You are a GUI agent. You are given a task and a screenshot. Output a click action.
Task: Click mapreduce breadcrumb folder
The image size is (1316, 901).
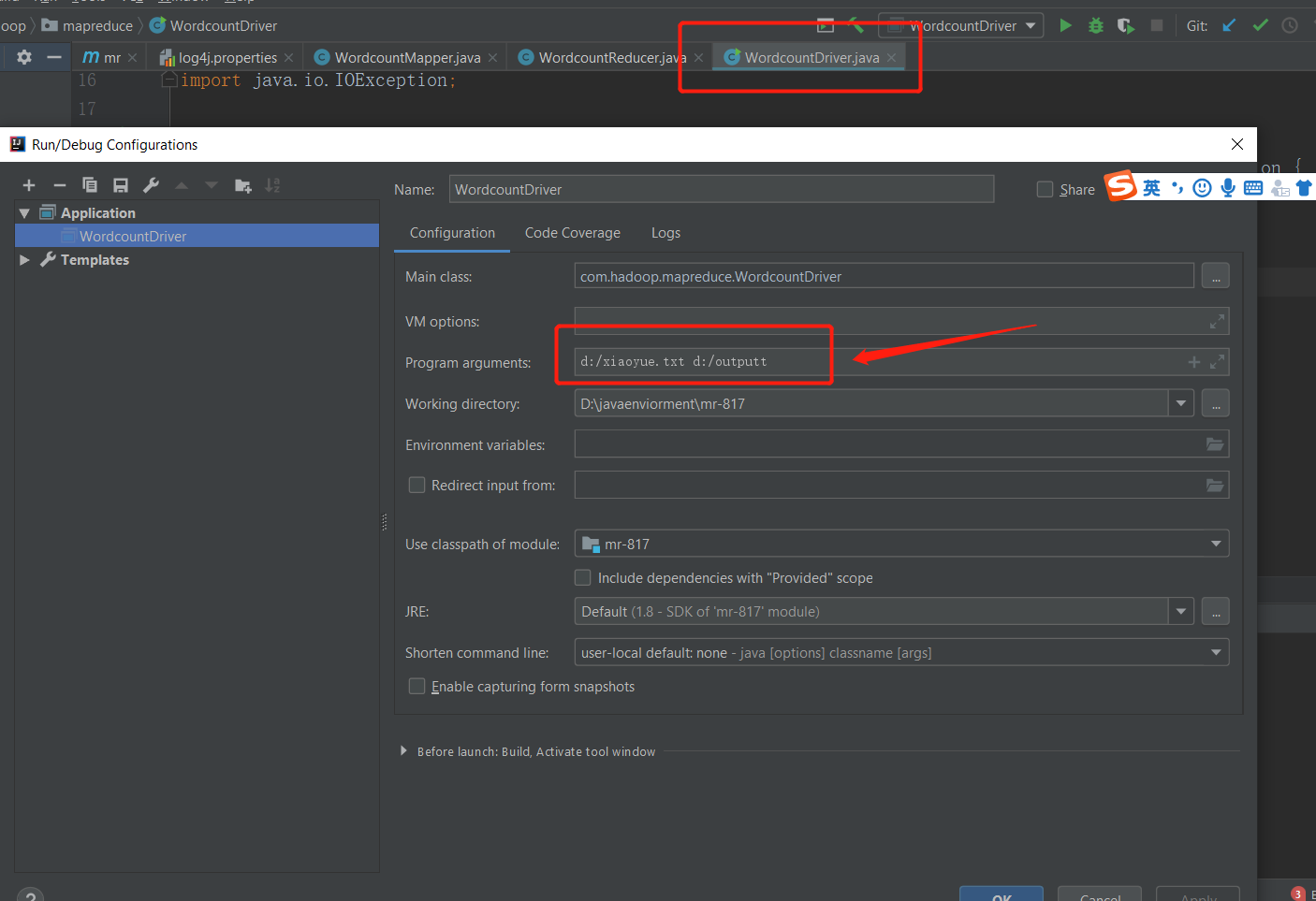(x=88, y=25)
